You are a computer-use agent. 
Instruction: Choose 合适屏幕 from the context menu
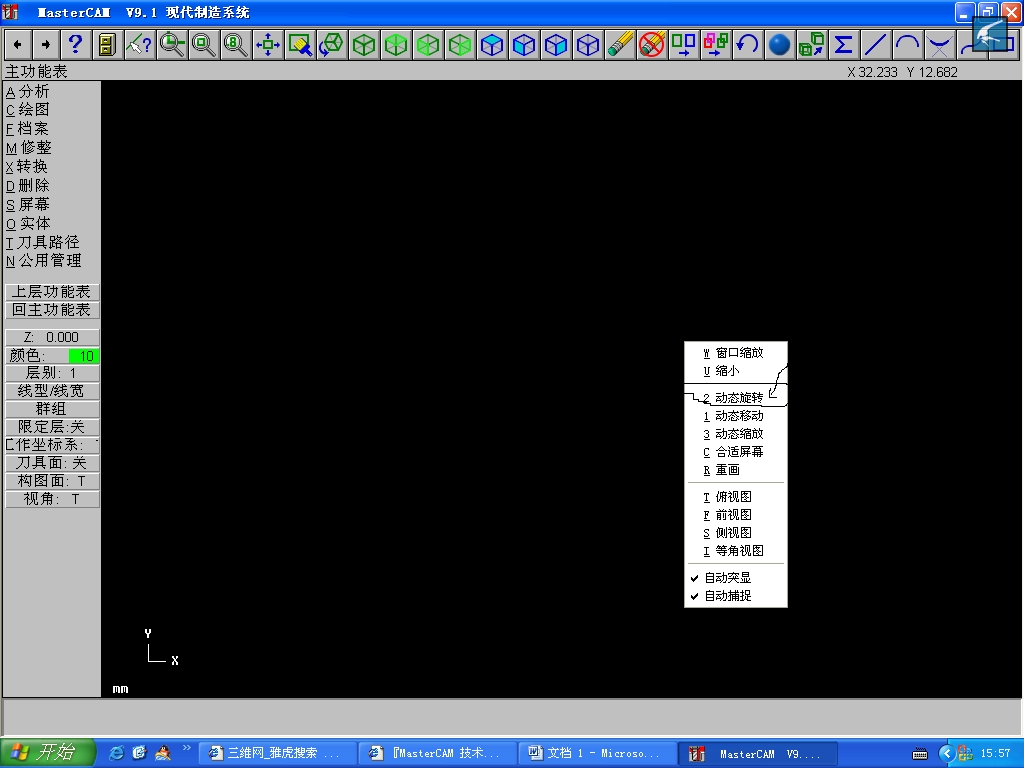tap(735, 452)
